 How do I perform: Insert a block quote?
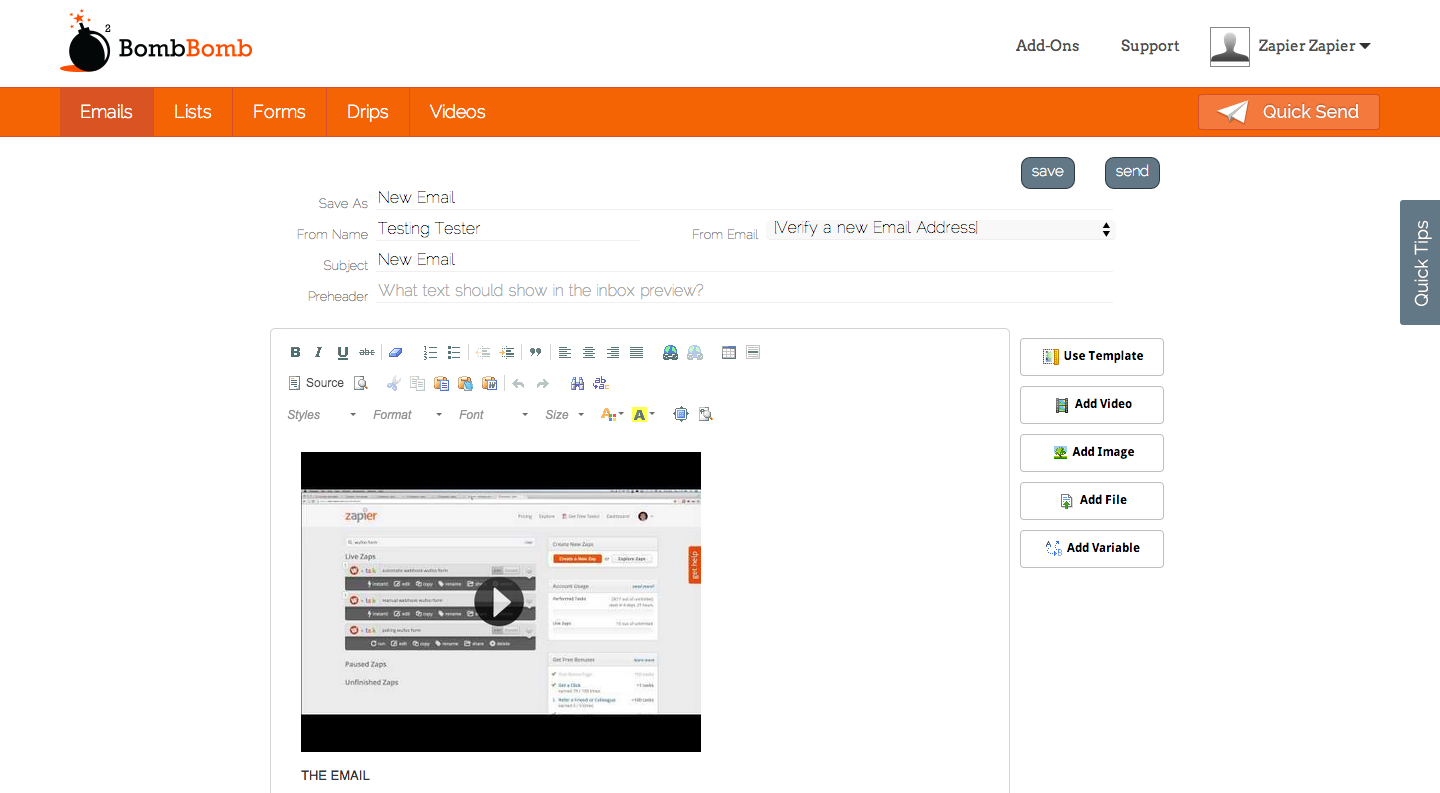coord(536,352)
